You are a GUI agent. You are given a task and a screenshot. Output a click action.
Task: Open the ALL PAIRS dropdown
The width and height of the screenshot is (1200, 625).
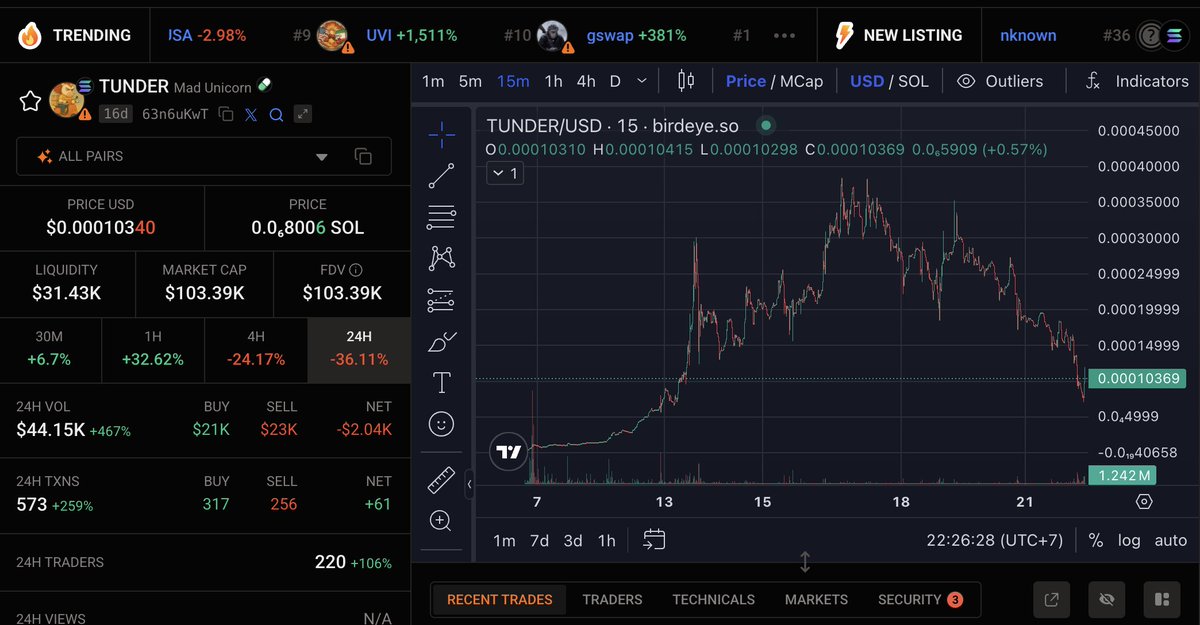(204, 157)
